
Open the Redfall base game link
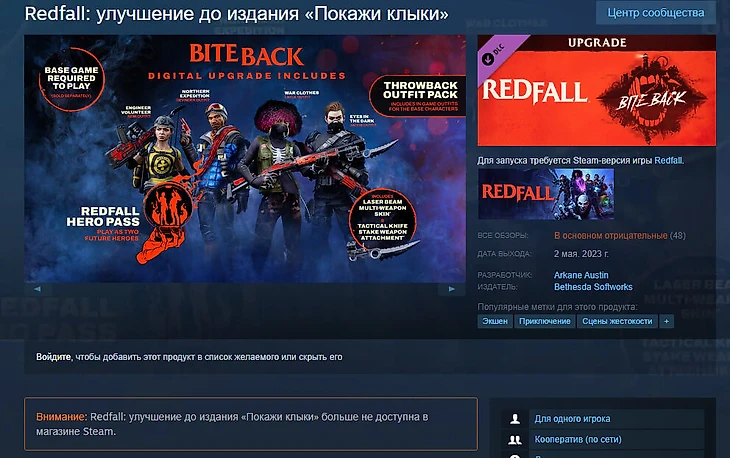(668, 161)
